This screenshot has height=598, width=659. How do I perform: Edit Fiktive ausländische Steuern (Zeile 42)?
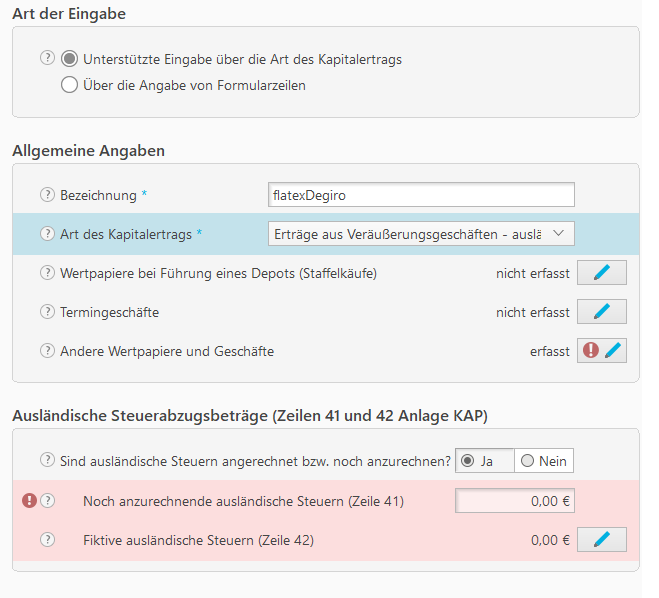tap(601, 540)
